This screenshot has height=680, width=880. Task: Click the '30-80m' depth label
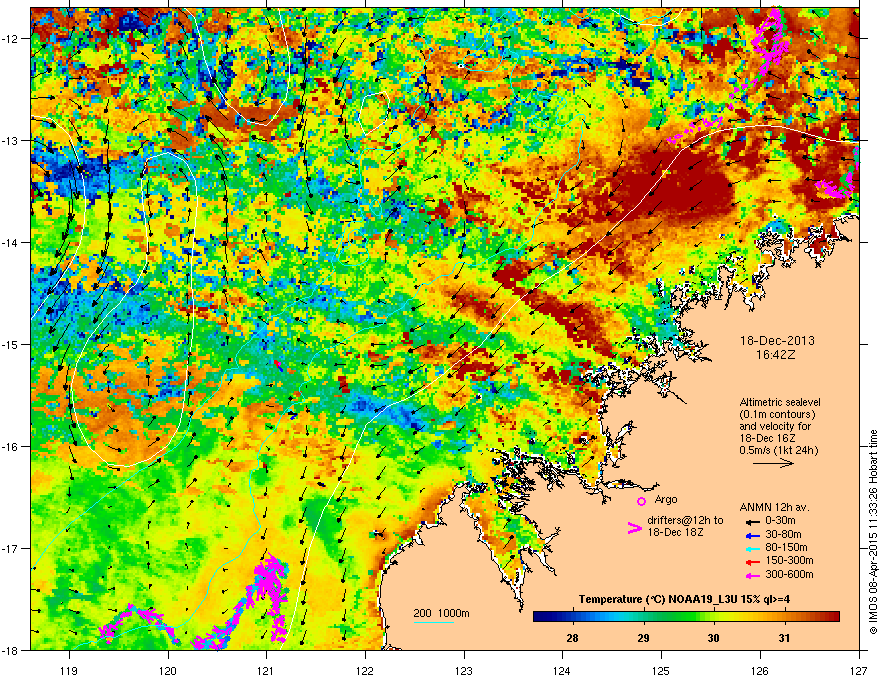[783, 535]
